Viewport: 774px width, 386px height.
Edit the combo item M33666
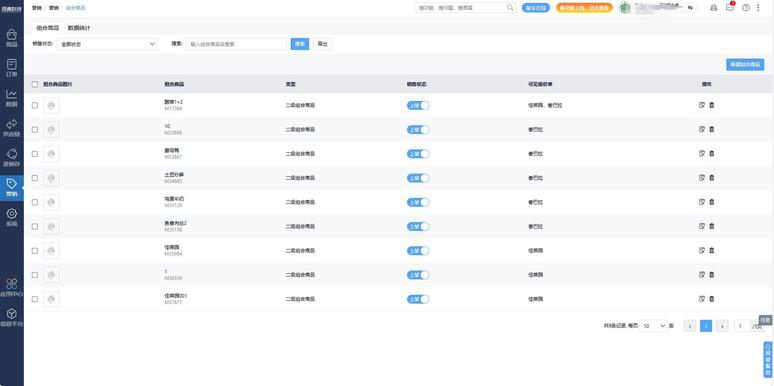pos(702,129)
